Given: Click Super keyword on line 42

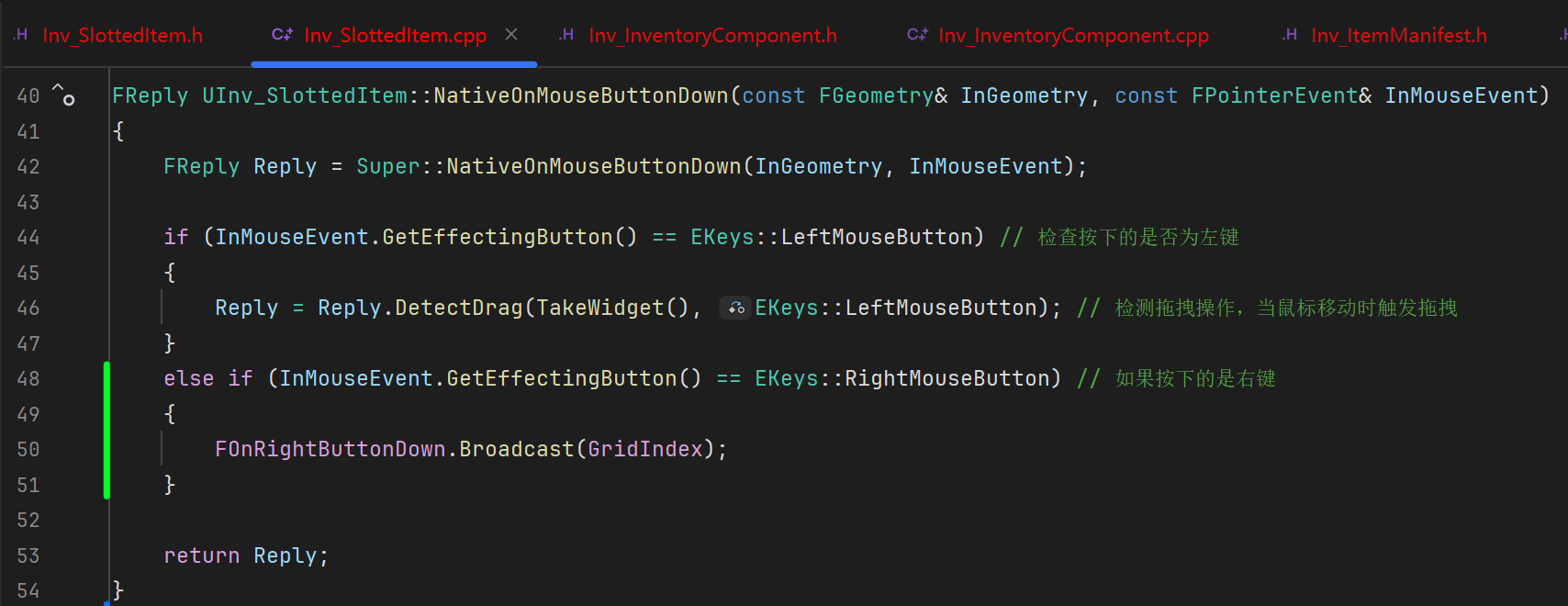Looking at the screenshot, I should (x=388, y=166).
